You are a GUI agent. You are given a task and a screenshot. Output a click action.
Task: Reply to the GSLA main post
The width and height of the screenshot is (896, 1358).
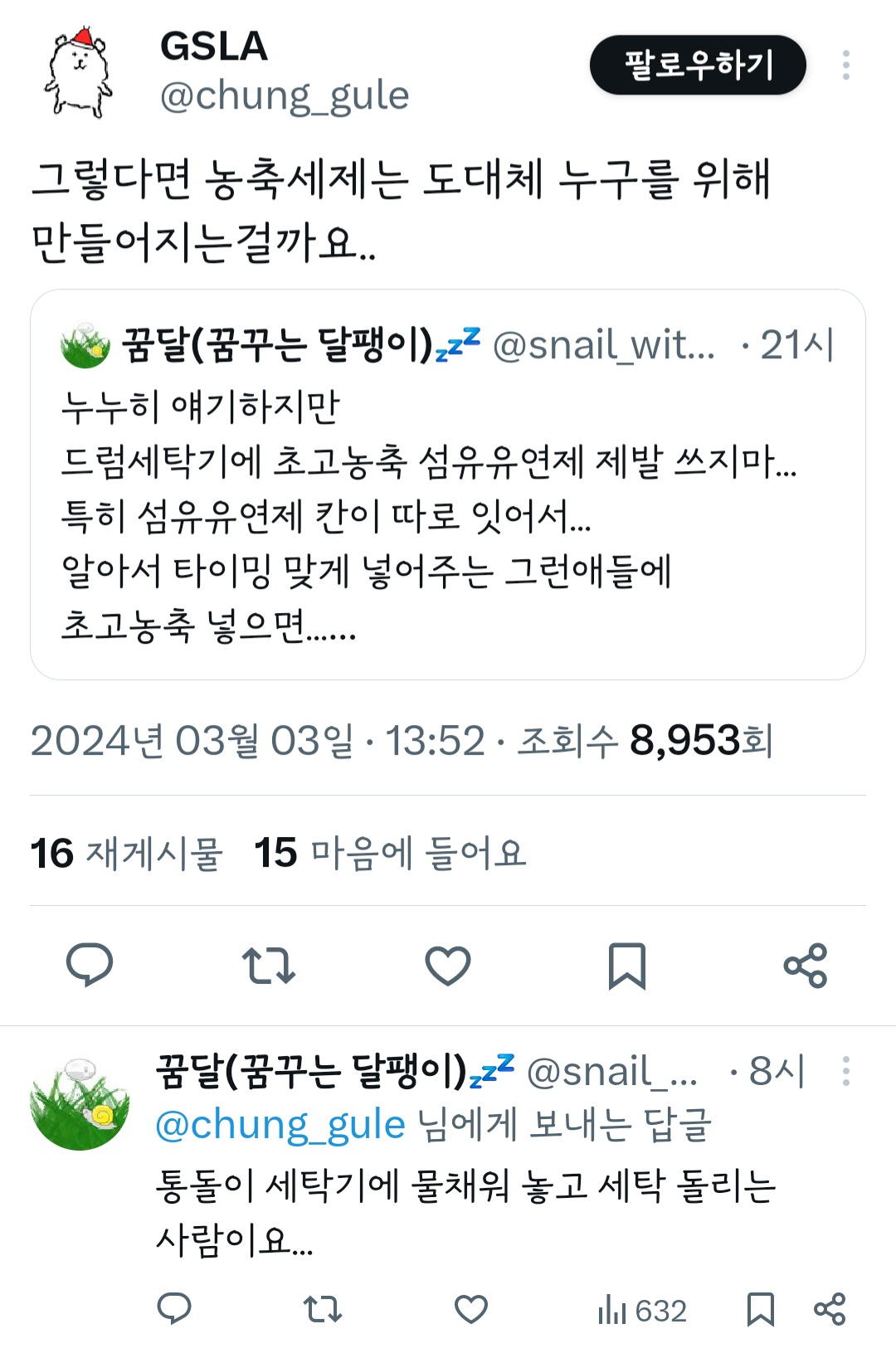tap(90, 965)
